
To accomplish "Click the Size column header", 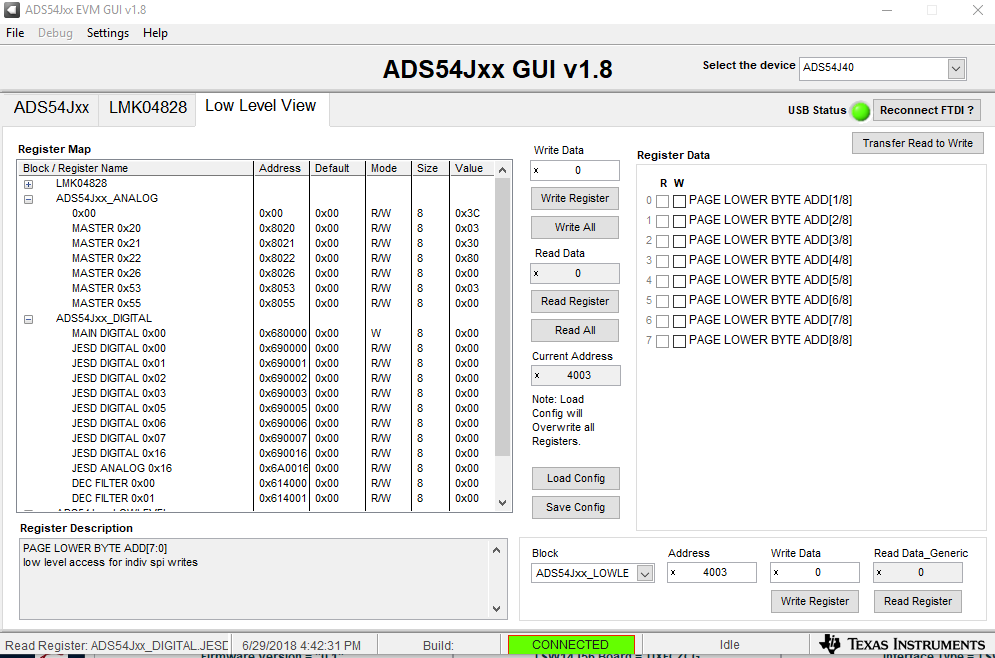I will 431,168.
